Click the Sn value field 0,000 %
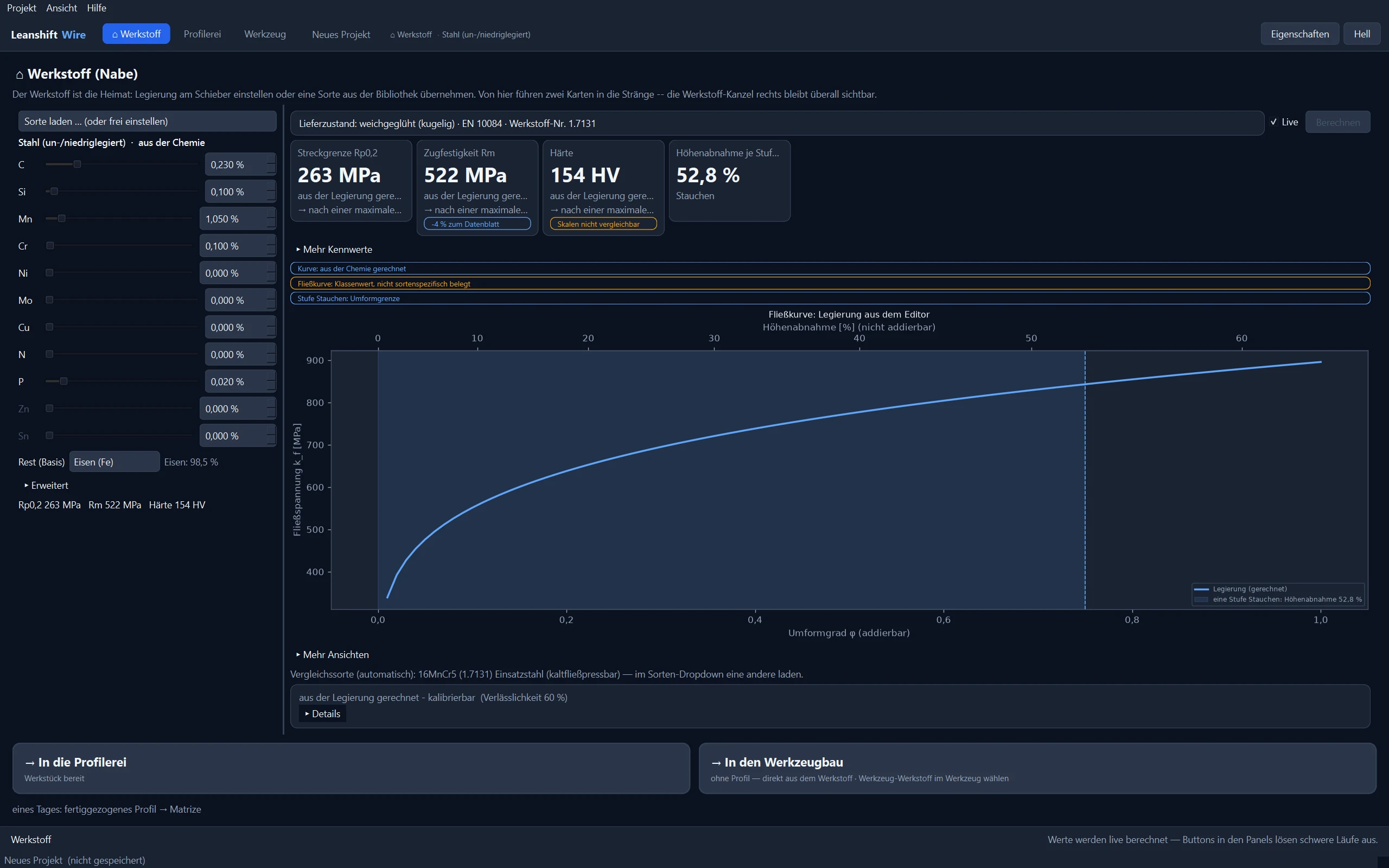Screen dimensions: 1389x868 click(238, 436)
